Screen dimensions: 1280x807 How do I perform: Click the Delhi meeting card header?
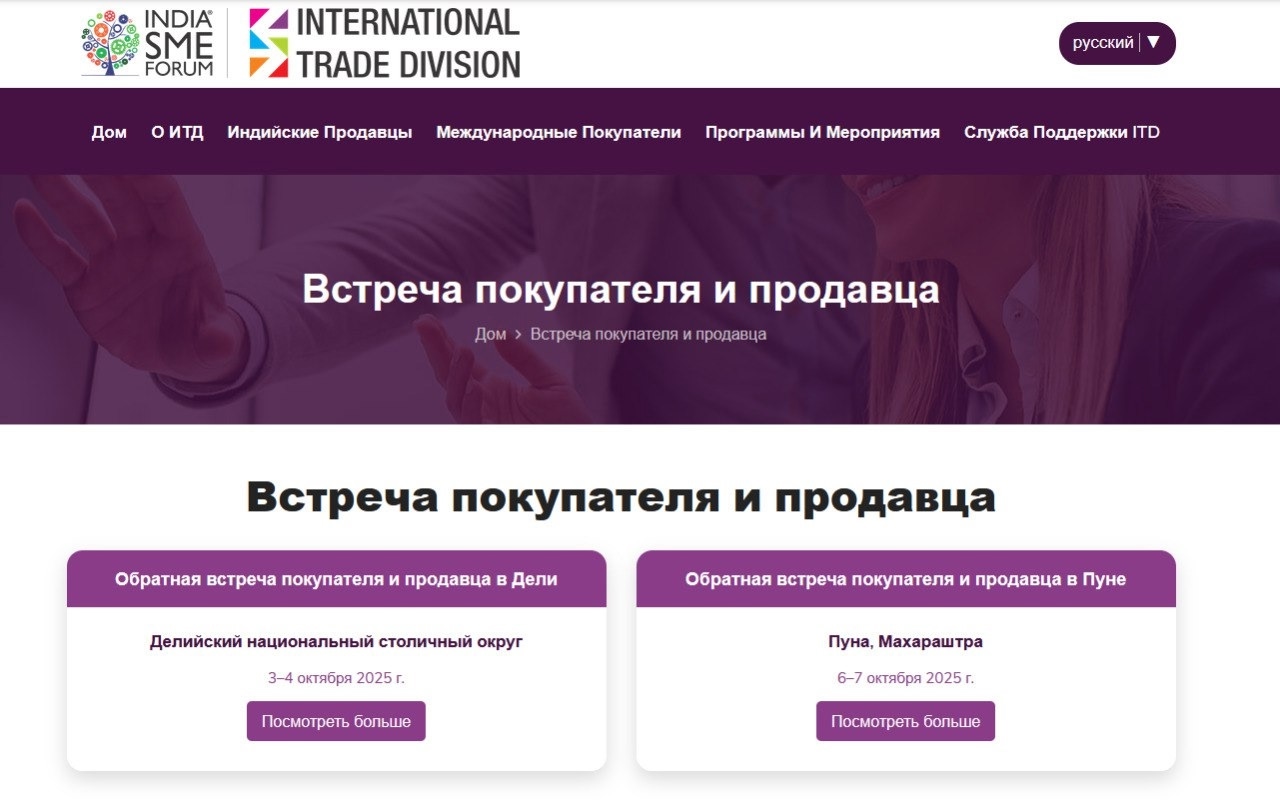[336, 579]
